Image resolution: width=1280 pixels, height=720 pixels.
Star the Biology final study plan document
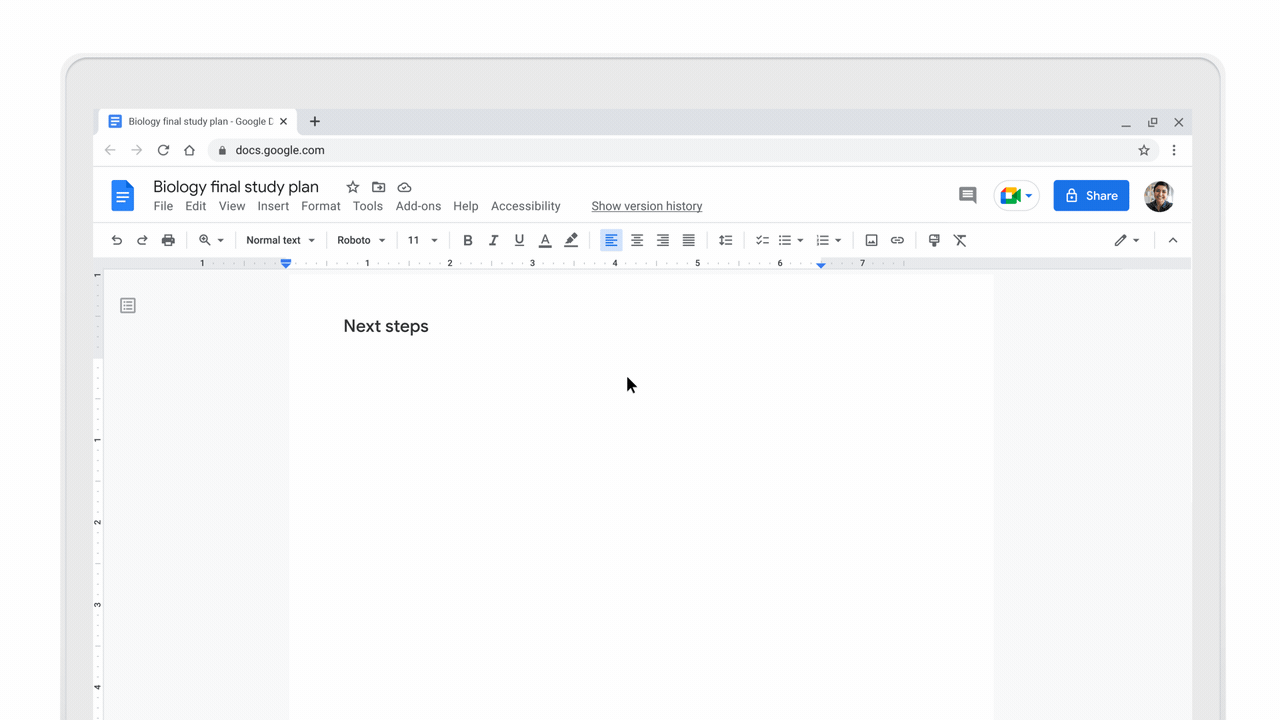[352, 187]
